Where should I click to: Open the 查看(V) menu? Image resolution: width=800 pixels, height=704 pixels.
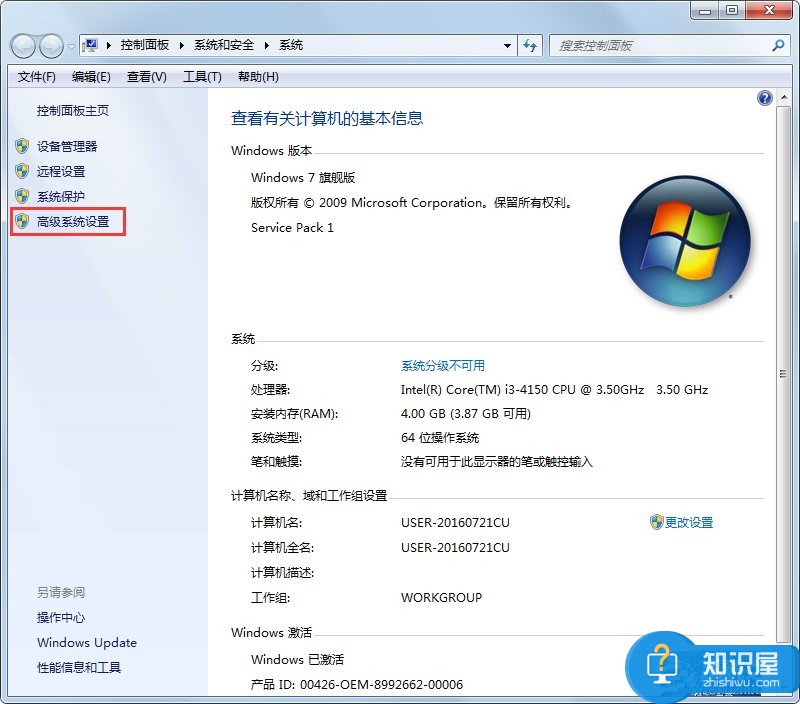tap(145, 76)
